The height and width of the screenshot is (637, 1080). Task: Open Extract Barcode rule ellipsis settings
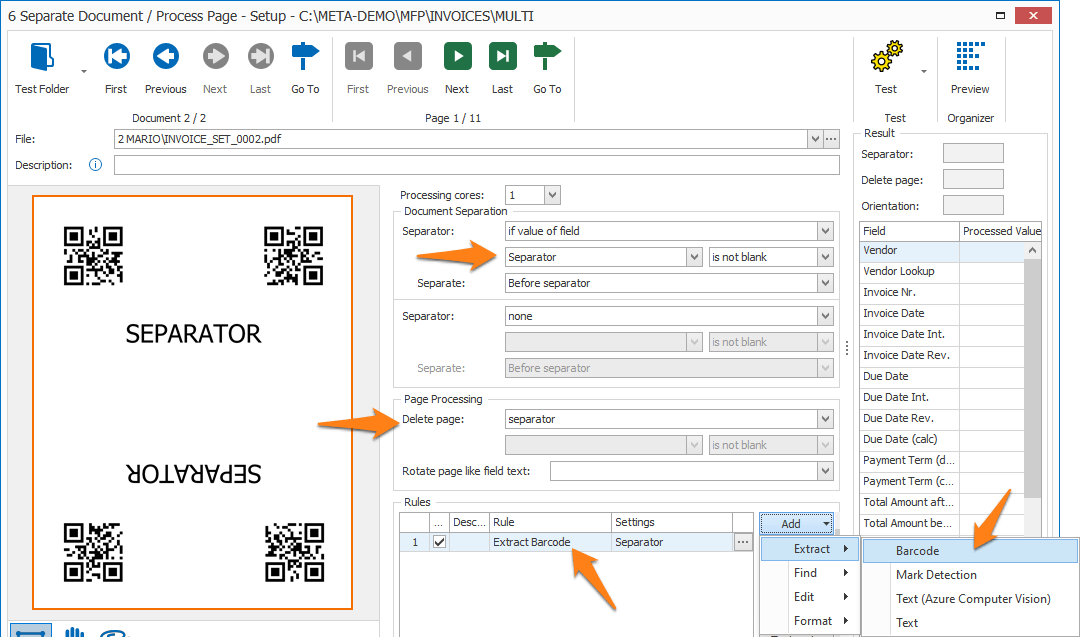(x=742, y=542)
